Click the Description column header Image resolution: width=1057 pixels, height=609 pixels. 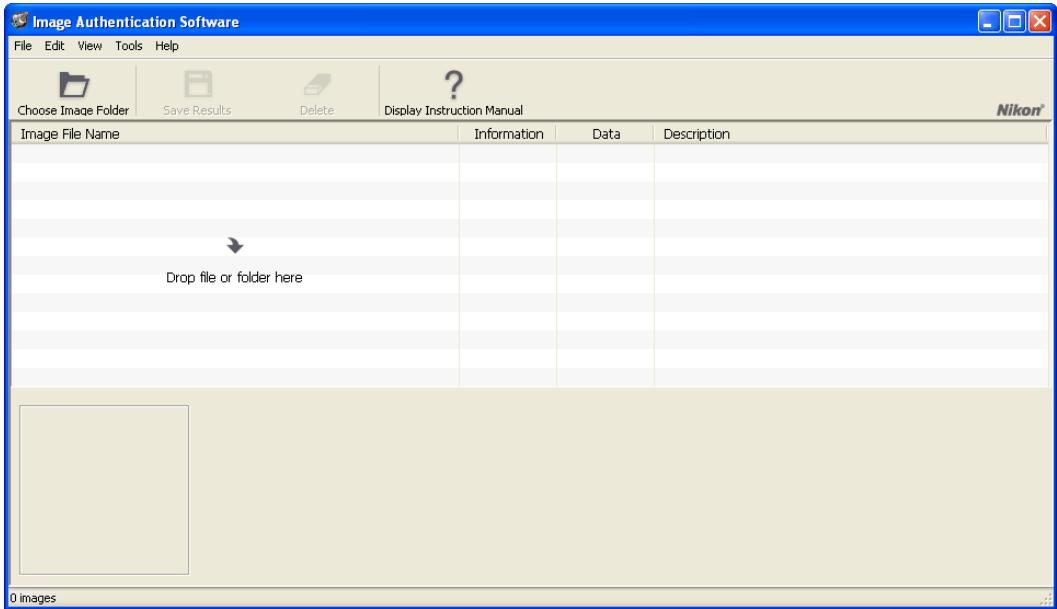tap(850, 134)
